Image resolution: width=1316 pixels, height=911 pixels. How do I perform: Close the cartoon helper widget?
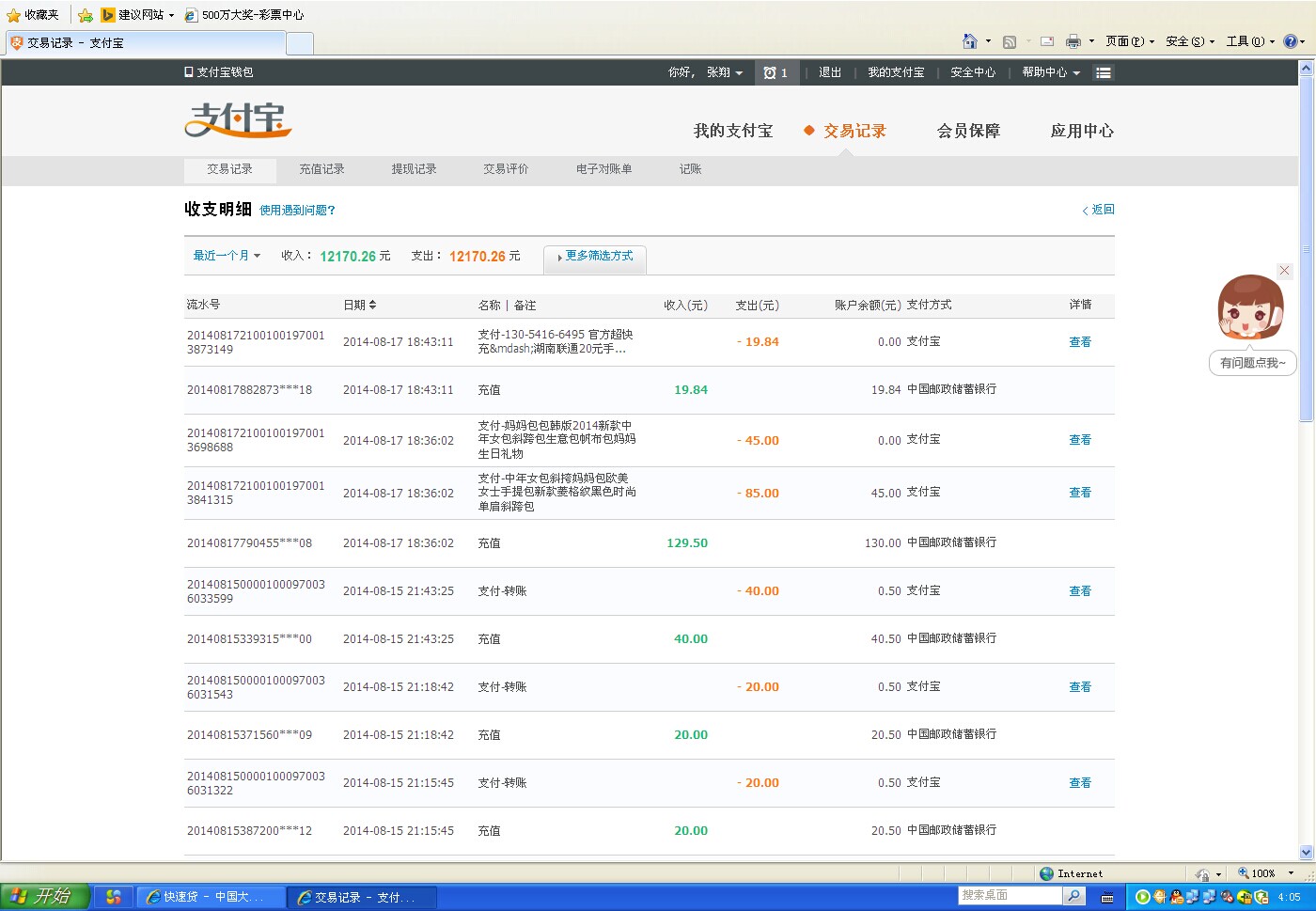tap(1284, 271)
